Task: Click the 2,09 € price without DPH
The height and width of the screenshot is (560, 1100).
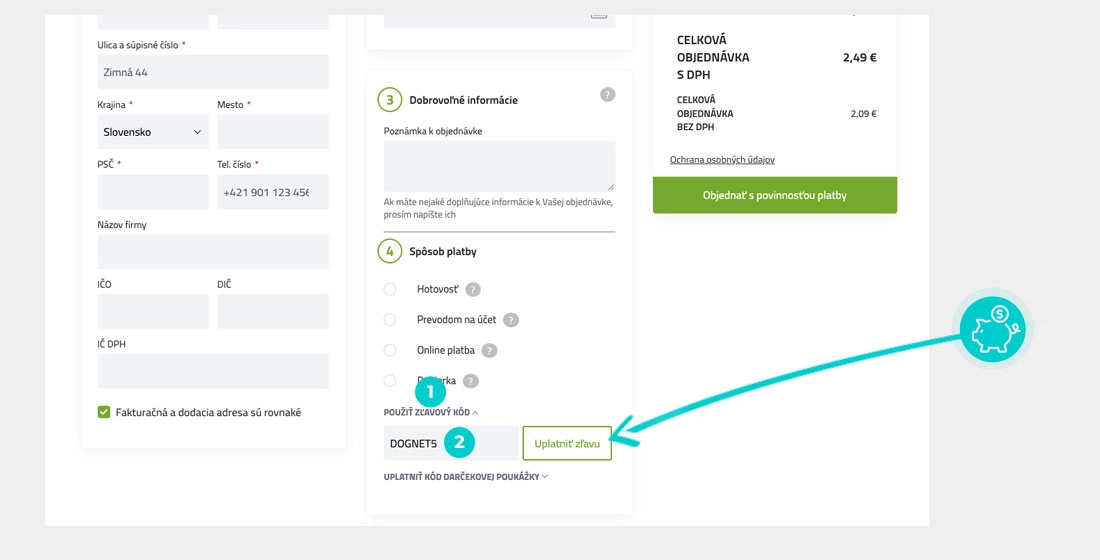Action: (864, 114)
